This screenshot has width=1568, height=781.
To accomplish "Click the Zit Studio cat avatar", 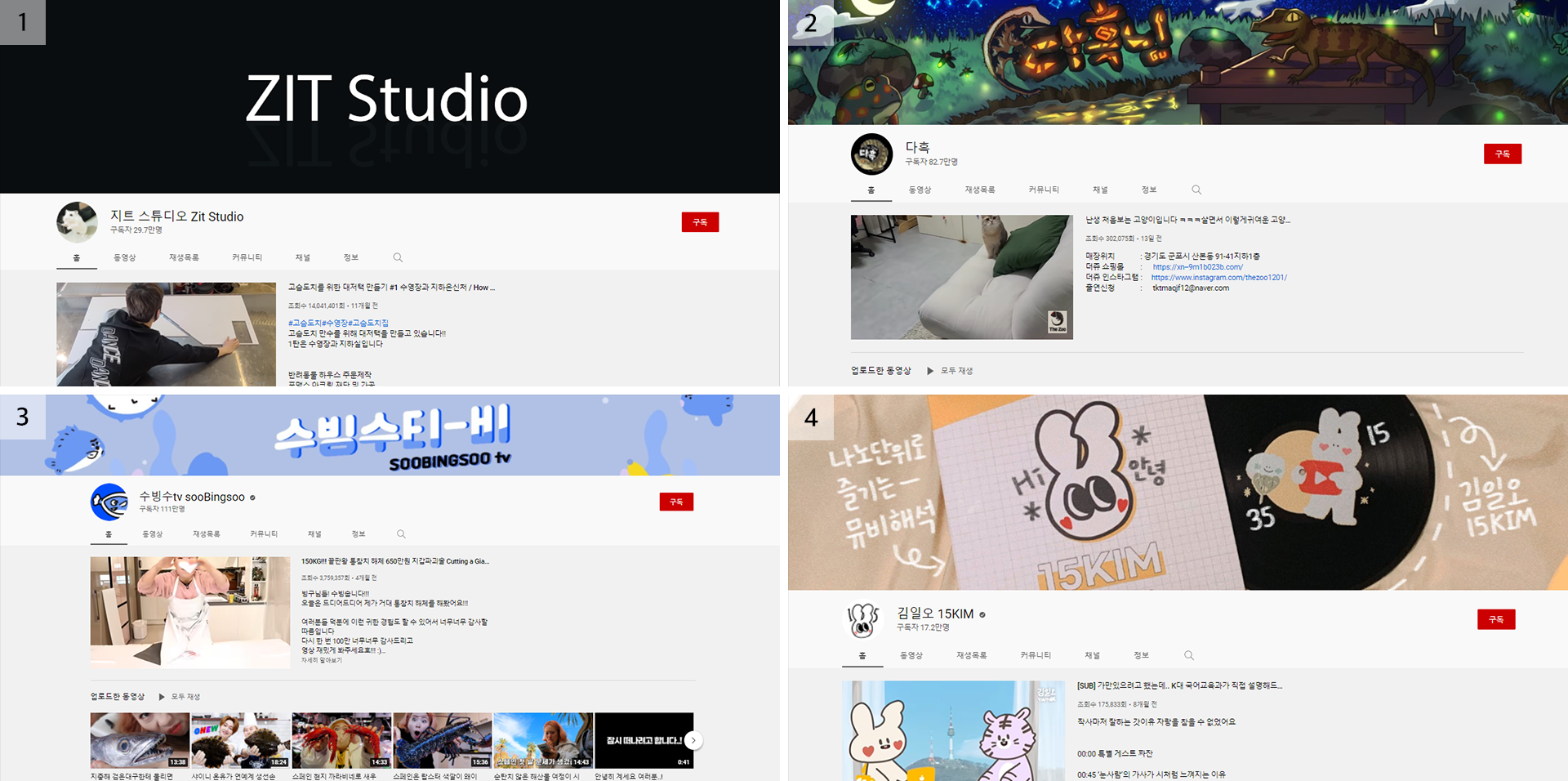I will click(x=77, y=222).
